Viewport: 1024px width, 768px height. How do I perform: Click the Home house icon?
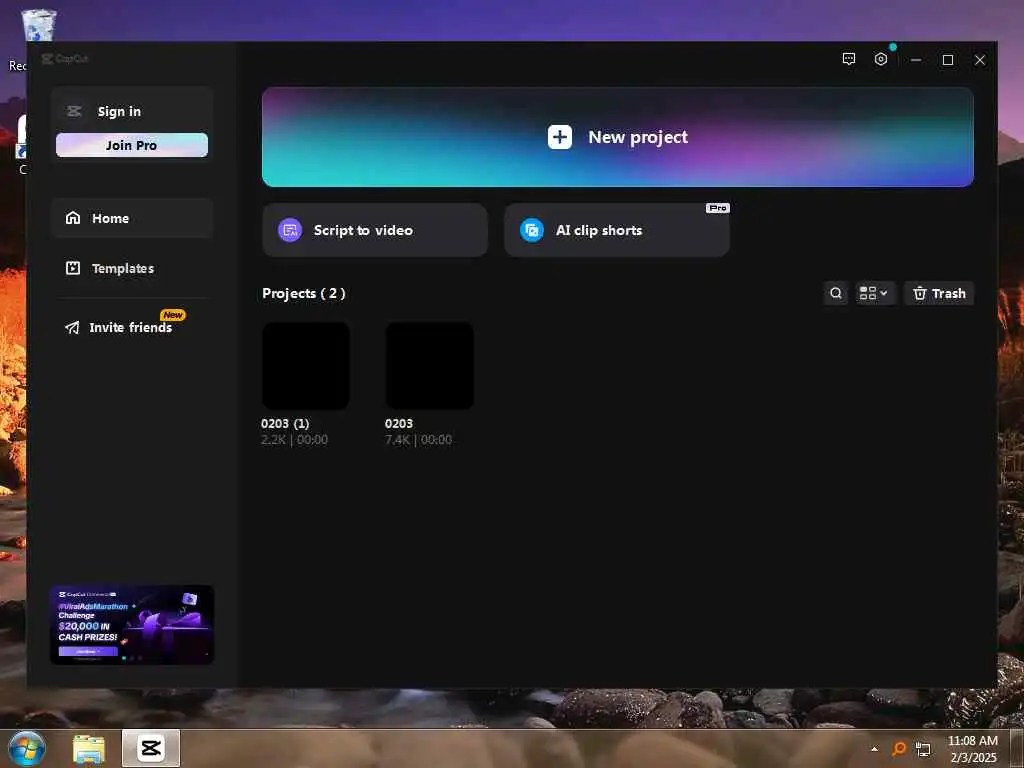pyautogui.click(x=73, y=217)
